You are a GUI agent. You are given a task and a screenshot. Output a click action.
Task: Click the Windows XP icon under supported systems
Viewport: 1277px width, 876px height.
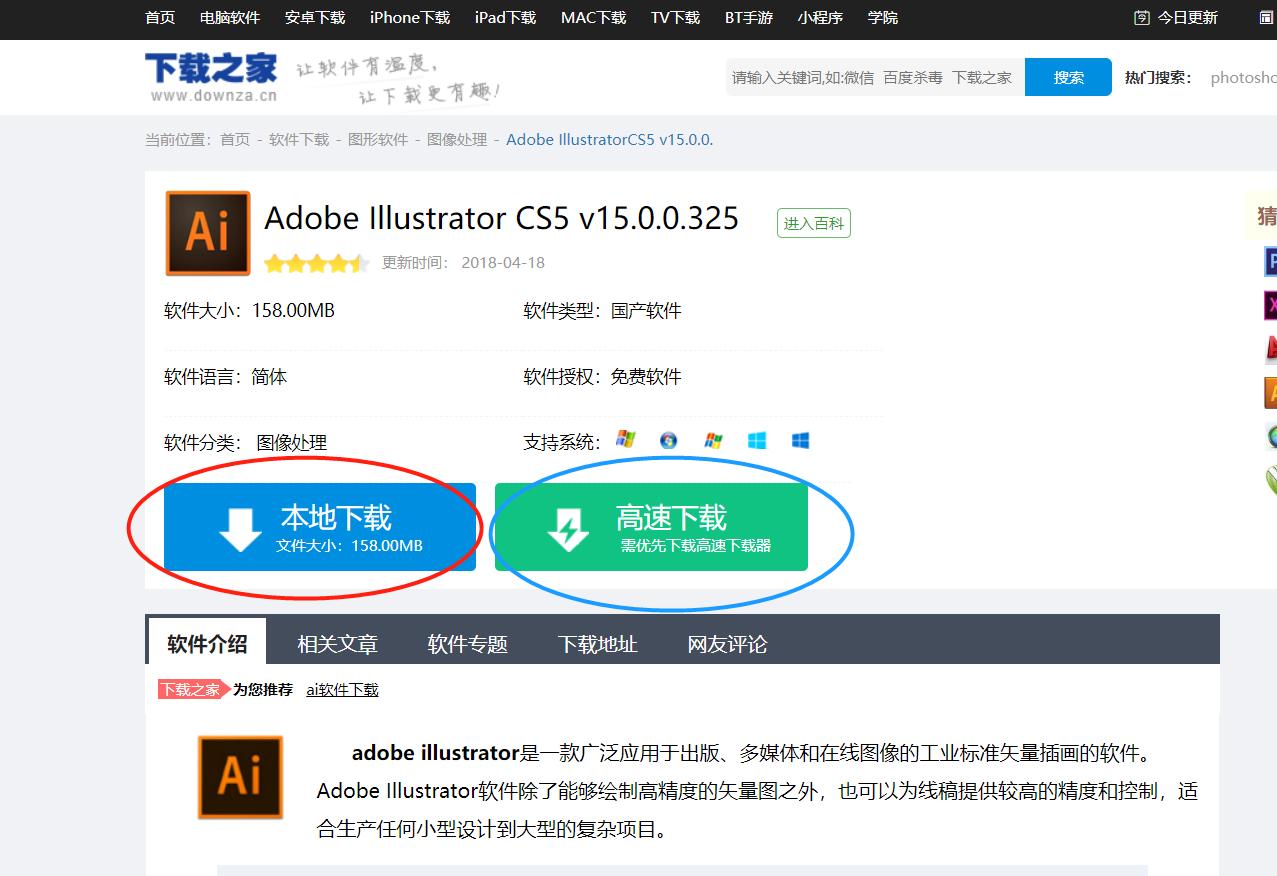[628, 439]
